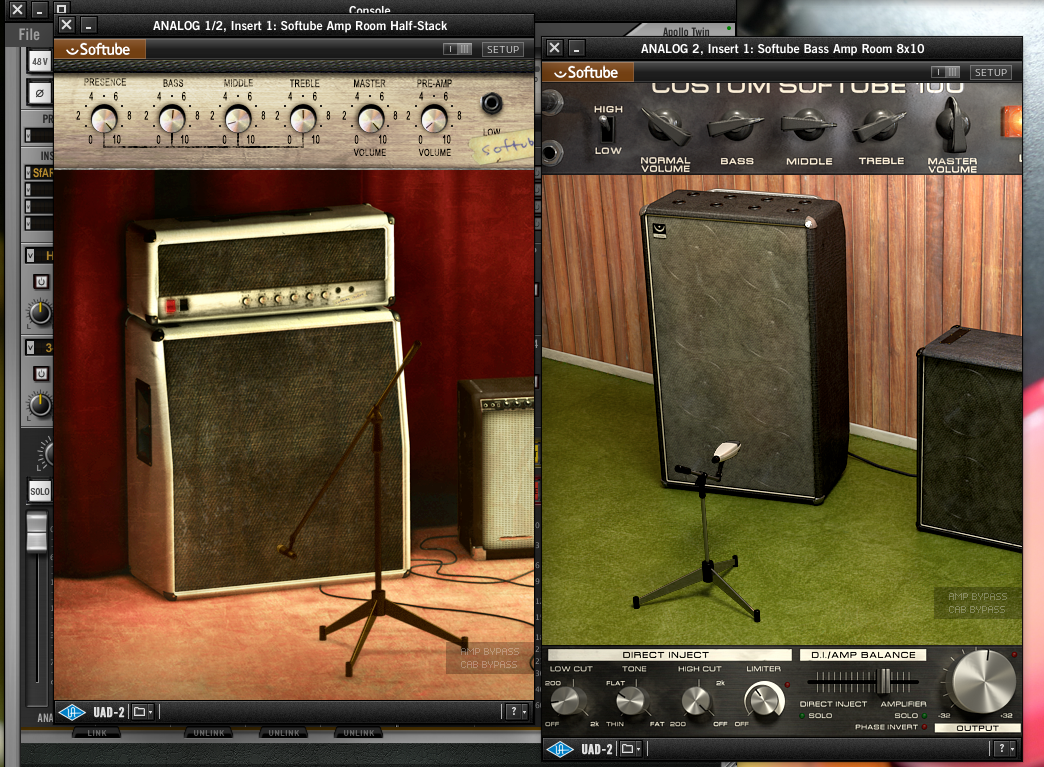Viewport: 1044px width, 767px height.
Task: Toggle the plugin power switch on the Half-Stack header
Action: [459, 48]
